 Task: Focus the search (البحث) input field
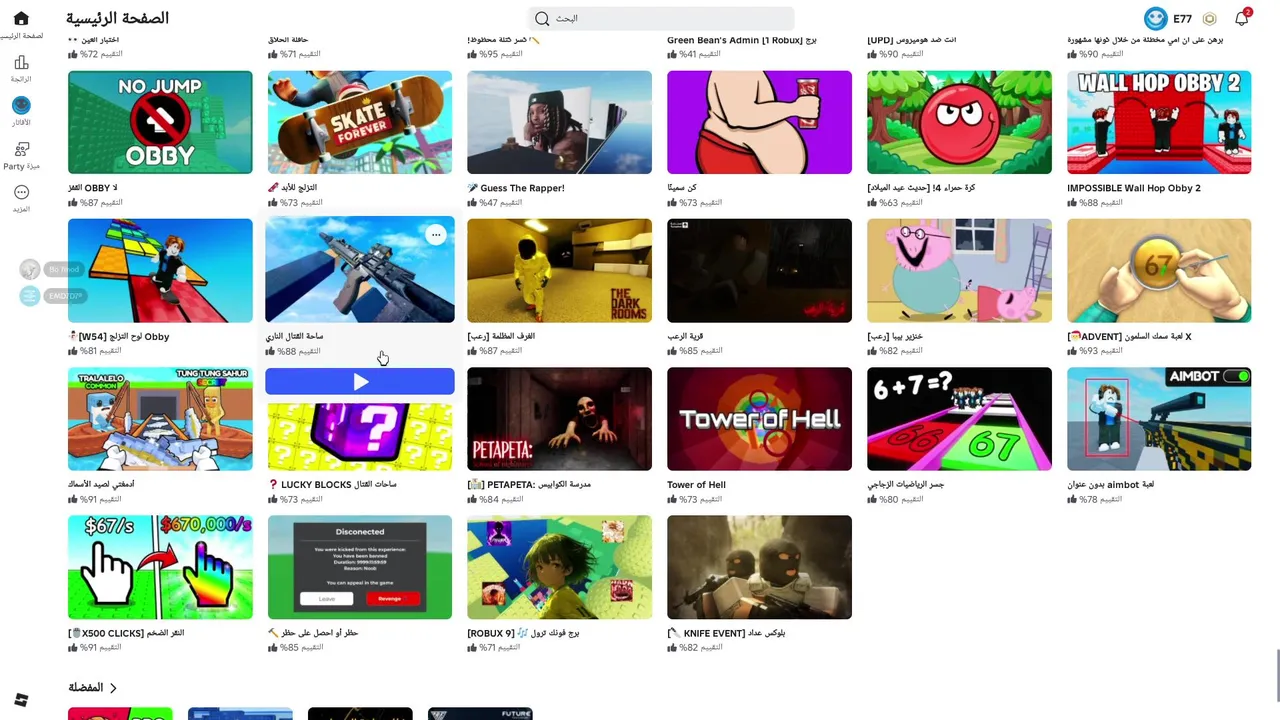[662, 18]
